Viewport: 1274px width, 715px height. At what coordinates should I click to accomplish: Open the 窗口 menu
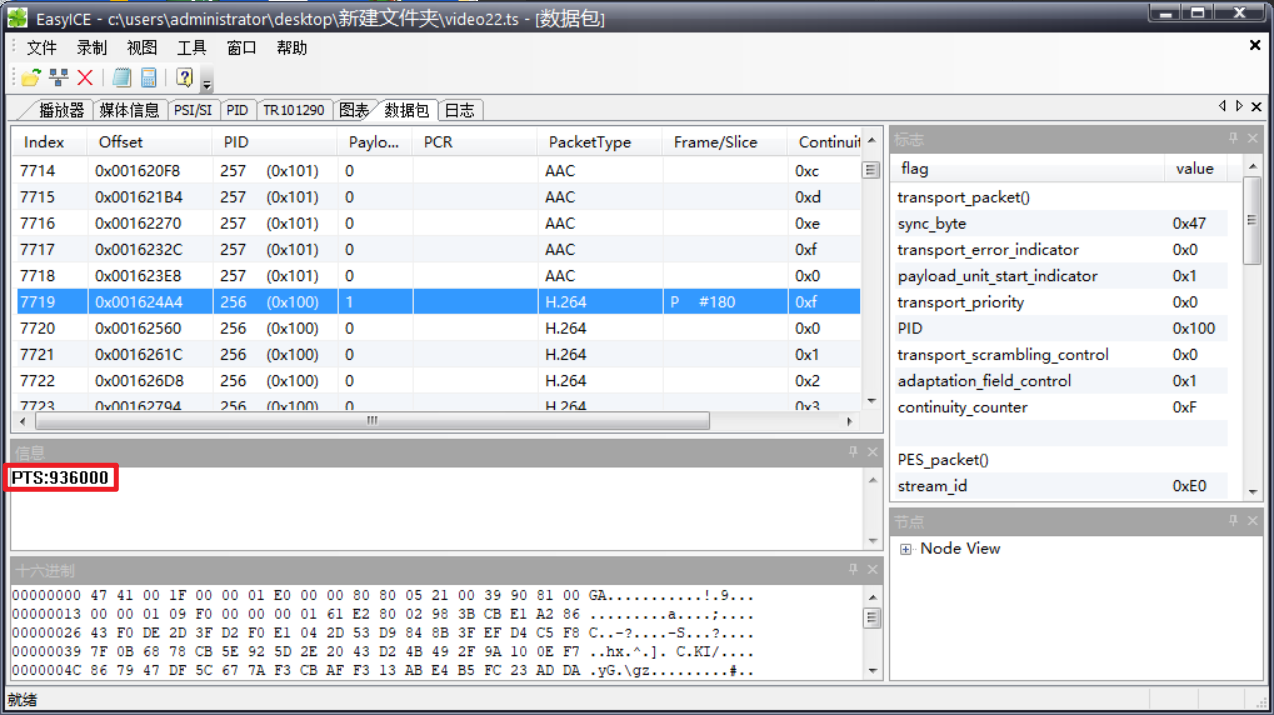tap(242, 48)
